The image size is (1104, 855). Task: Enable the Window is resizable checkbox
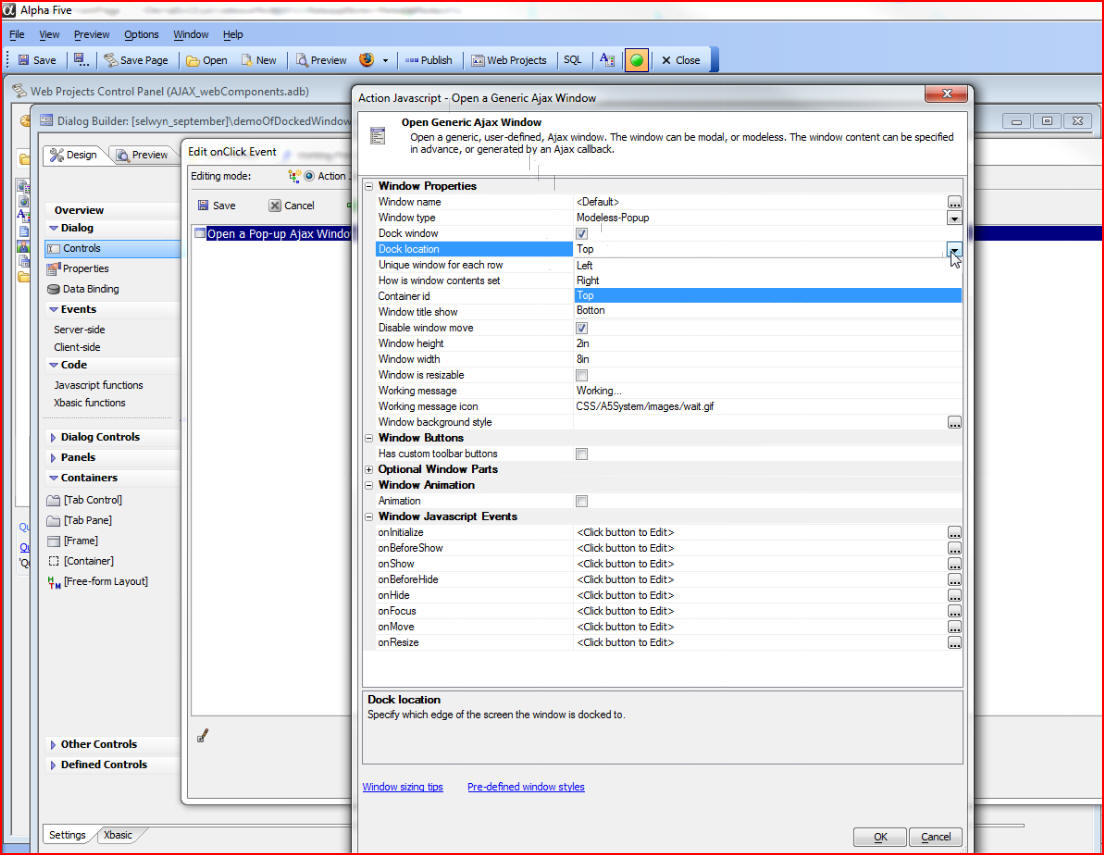tap(582, 375)
